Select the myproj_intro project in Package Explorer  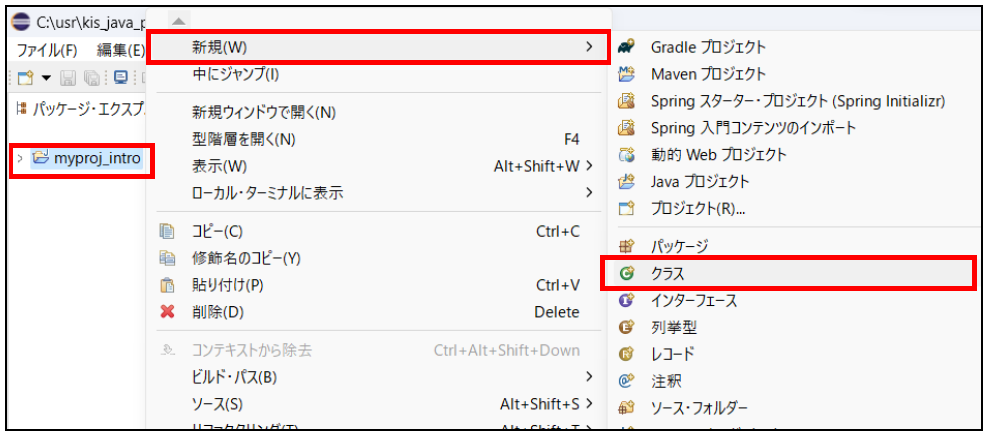coord(97,158)
